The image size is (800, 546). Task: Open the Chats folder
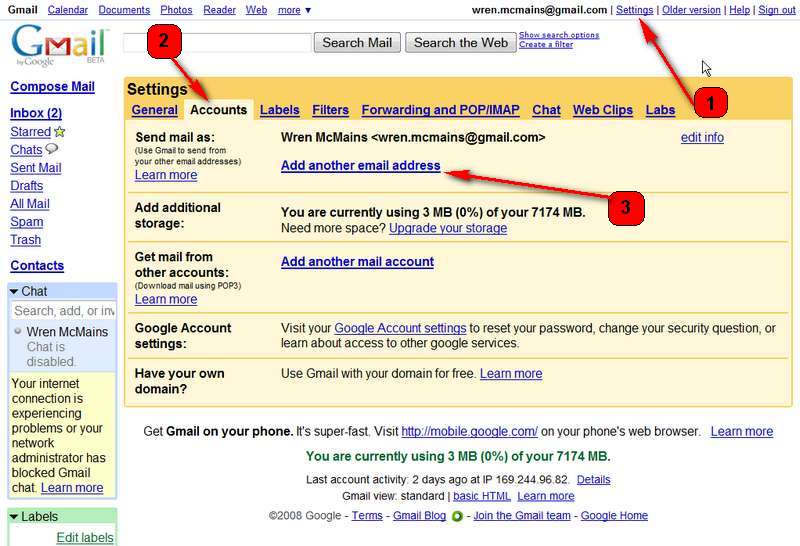point(26,150)
